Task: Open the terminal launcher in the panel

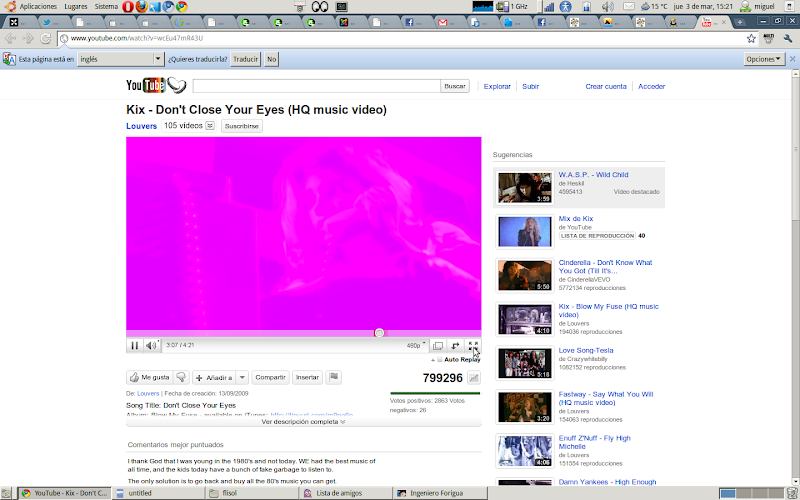Action: [341, 6]
